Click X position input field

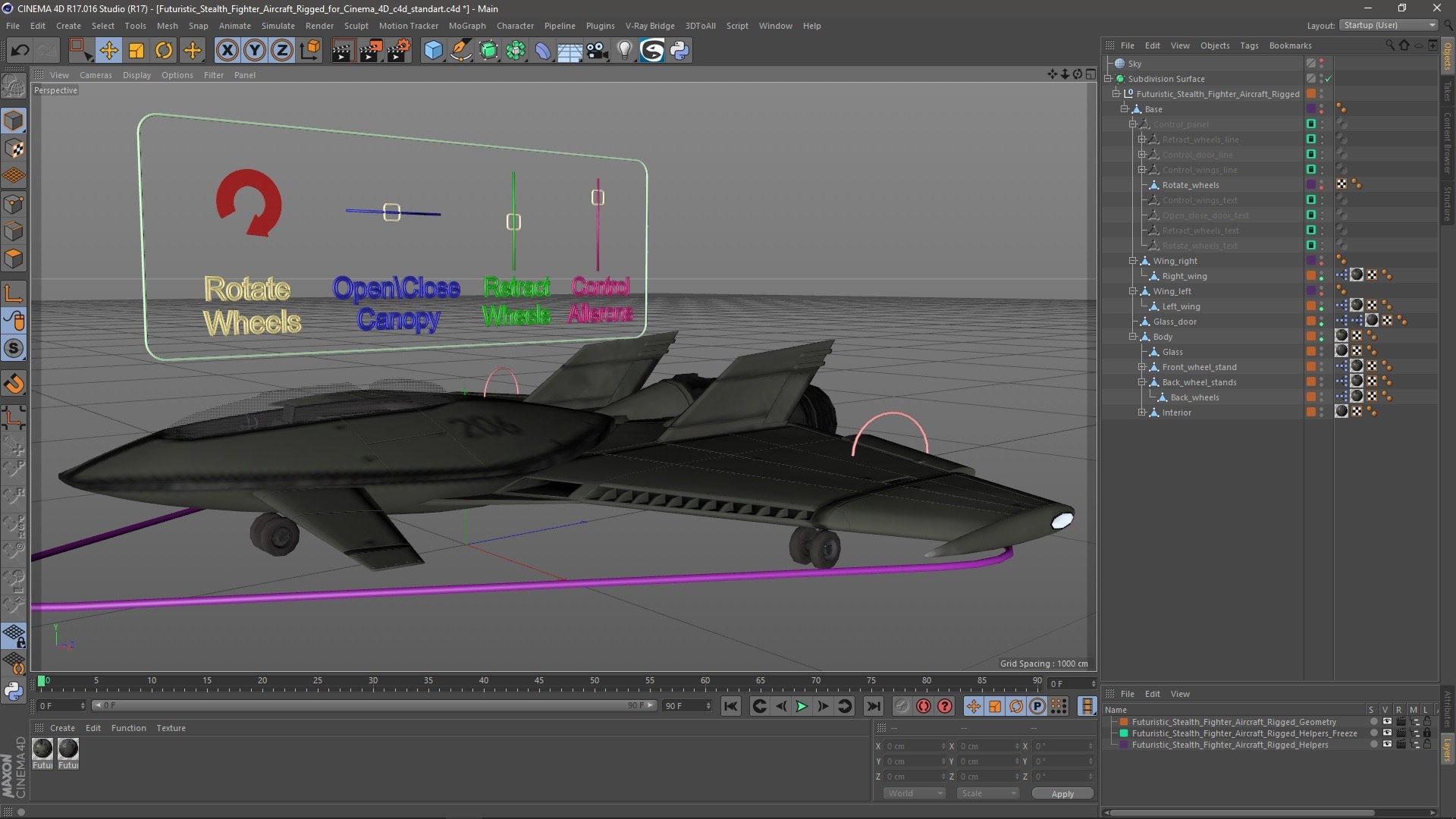click(915, 746)
